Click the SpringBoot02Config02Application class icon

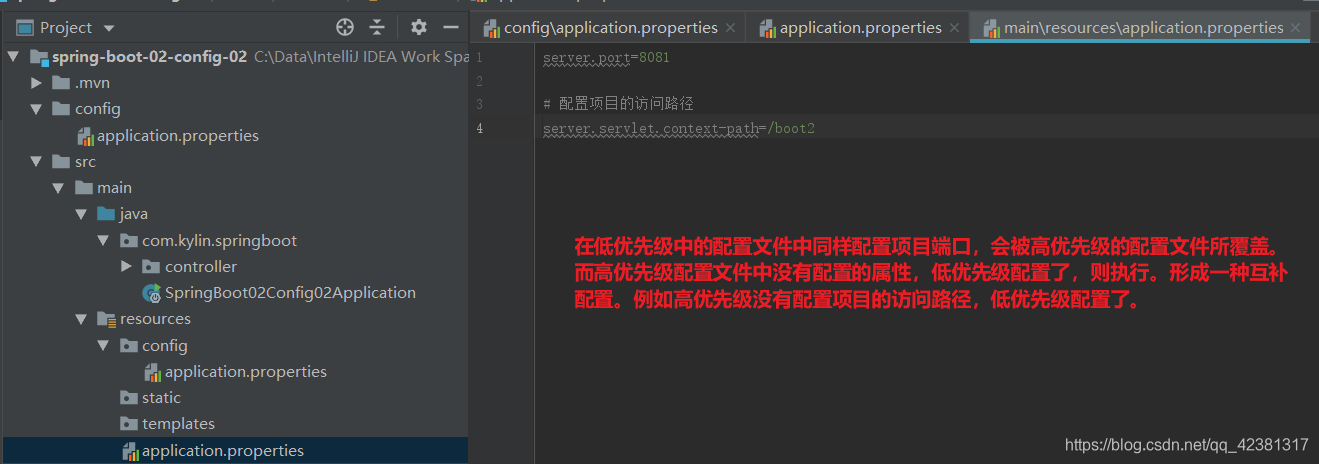[x=152, y=292]
